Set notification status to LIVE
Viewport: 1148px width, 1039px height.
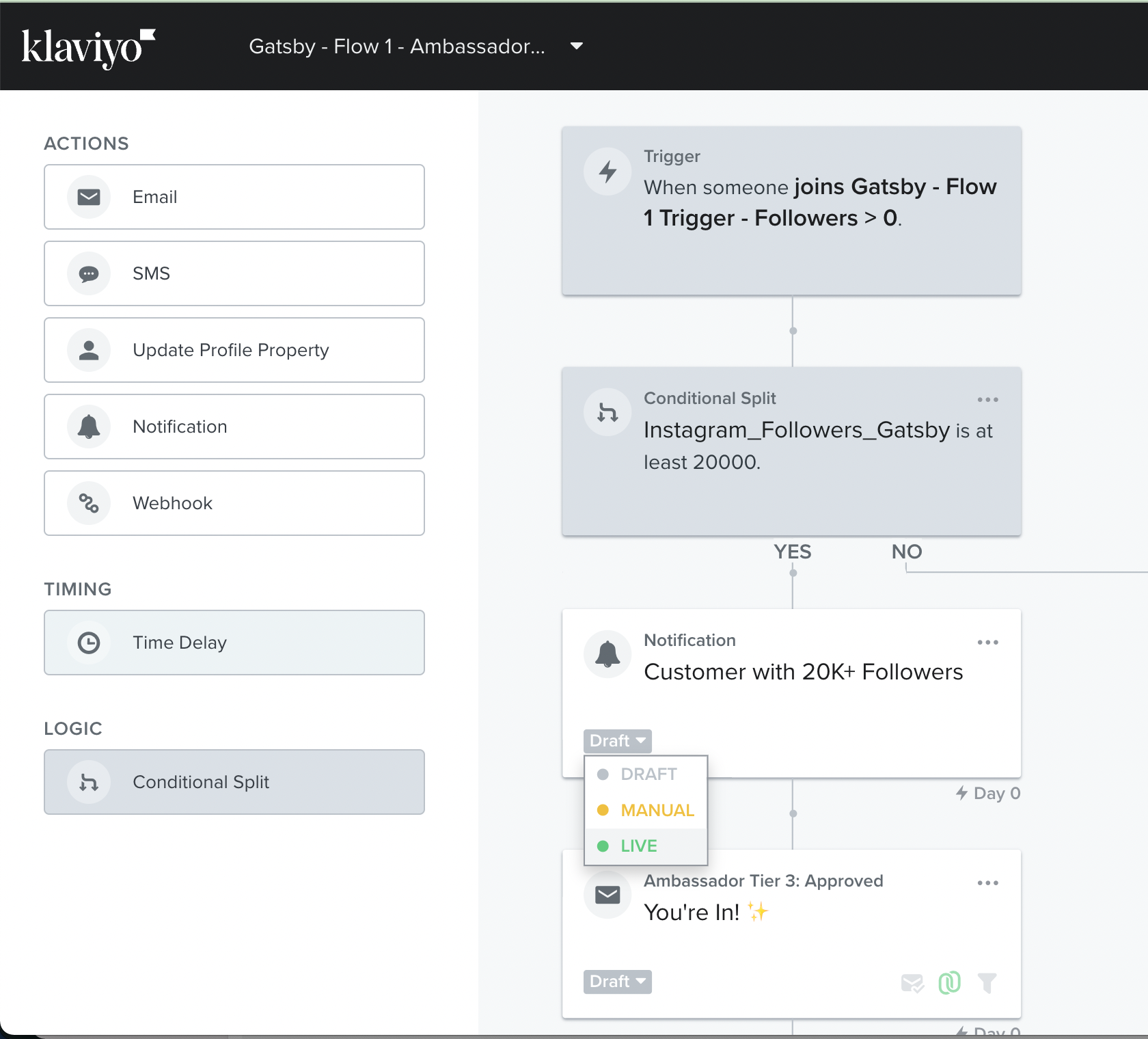pyautogui.click(x=637, y=846)
